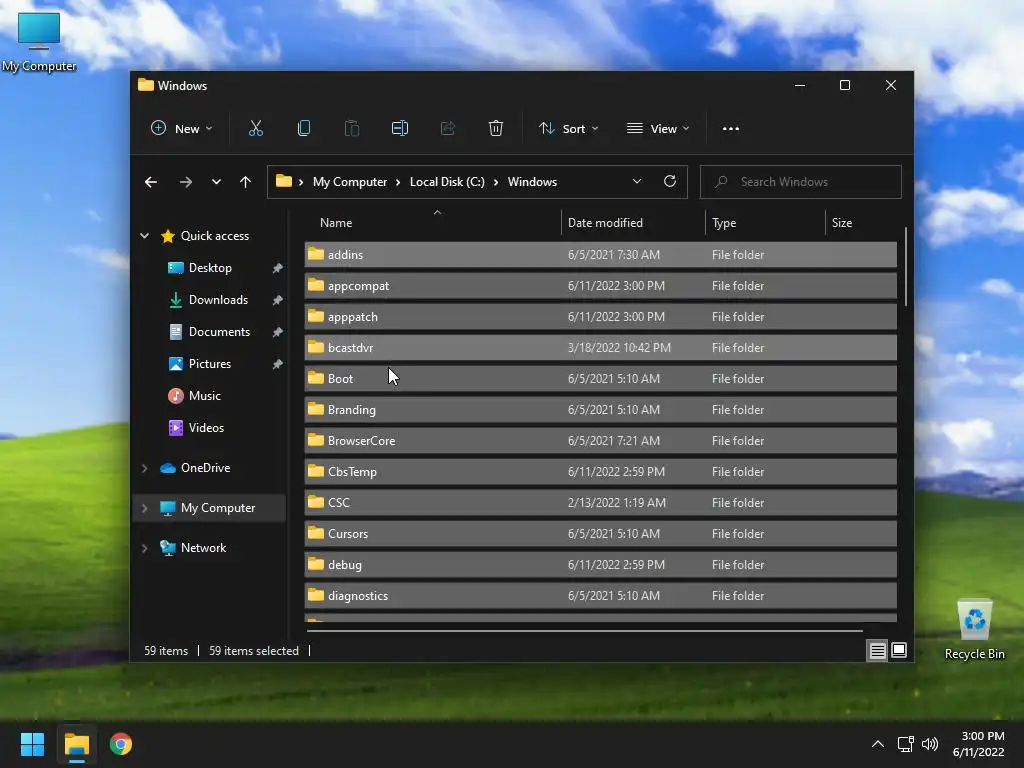Select the BrowserCore folder row
This screenshot has width=1024, height=768.
[600, 441]
